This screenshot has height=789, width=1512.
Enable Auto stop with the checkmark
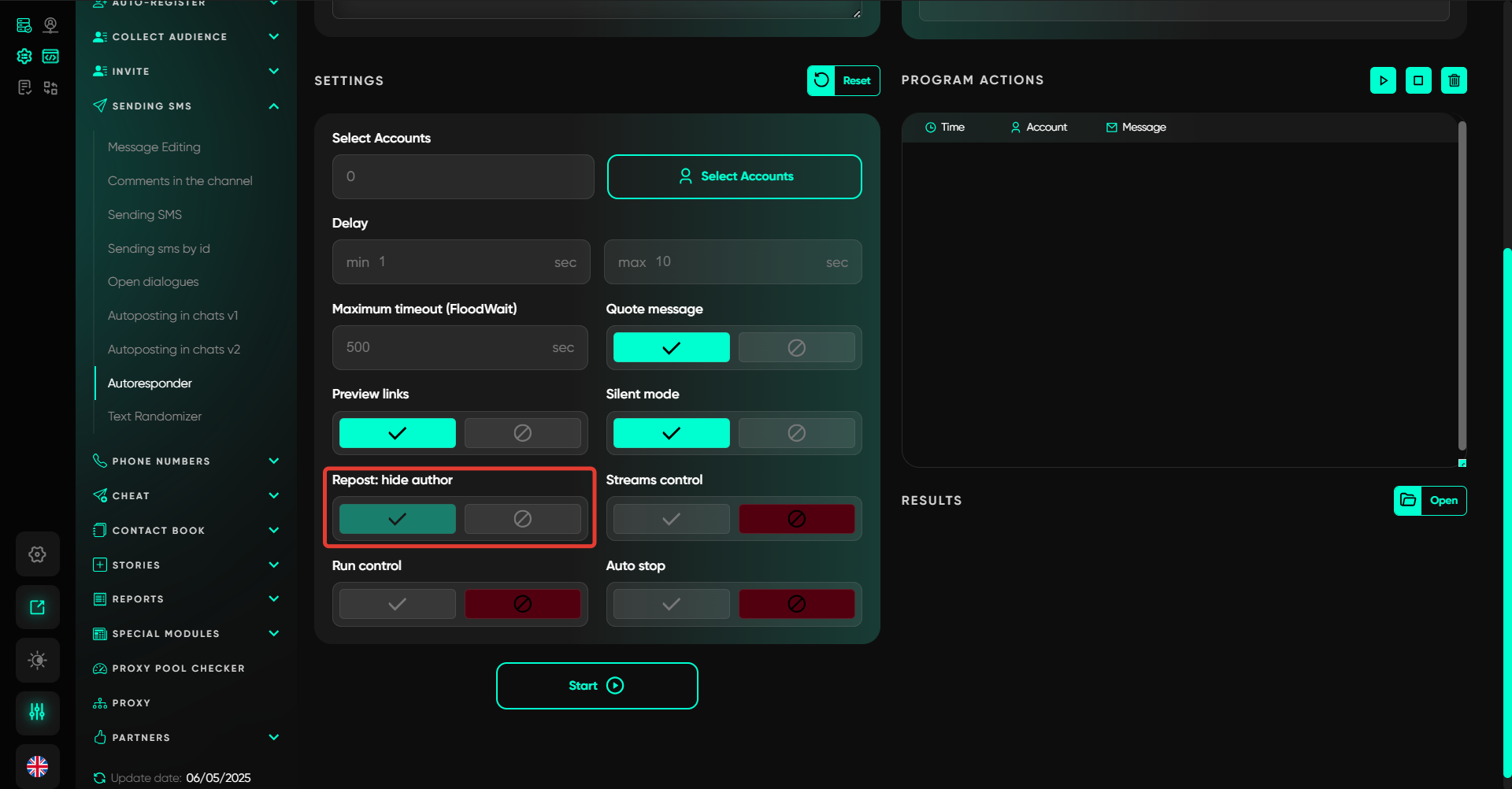(x=671, y=604)
